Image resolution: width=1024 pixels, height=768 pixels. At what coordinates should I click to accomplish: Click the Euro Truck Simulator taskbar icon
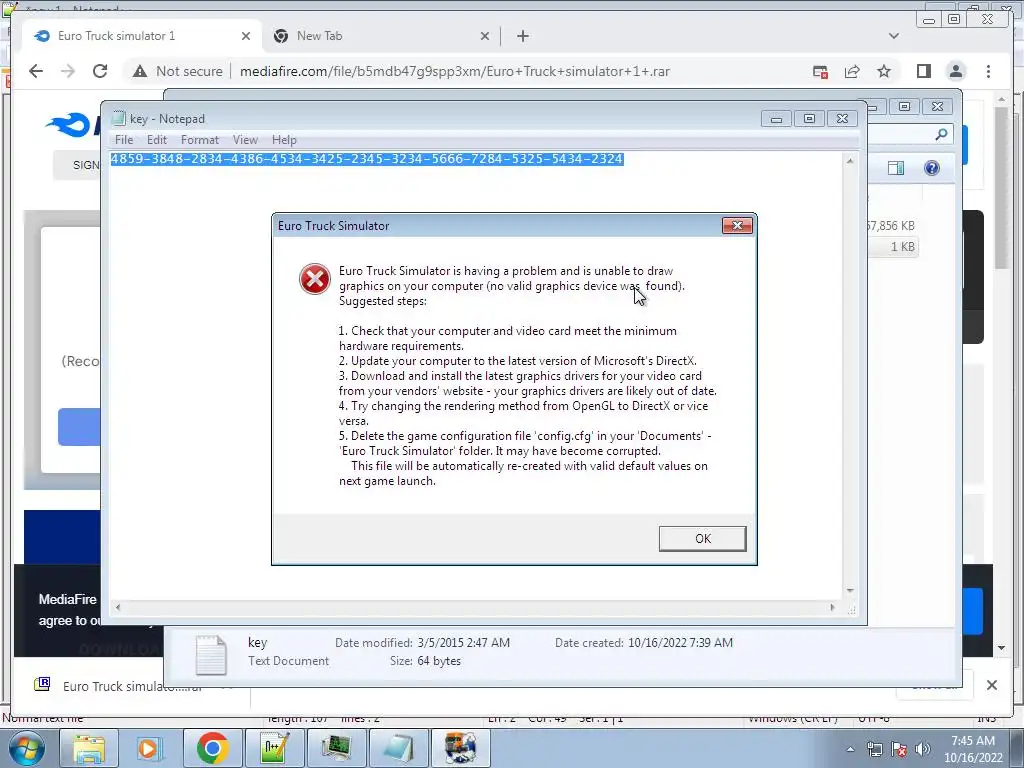(460, 748)
